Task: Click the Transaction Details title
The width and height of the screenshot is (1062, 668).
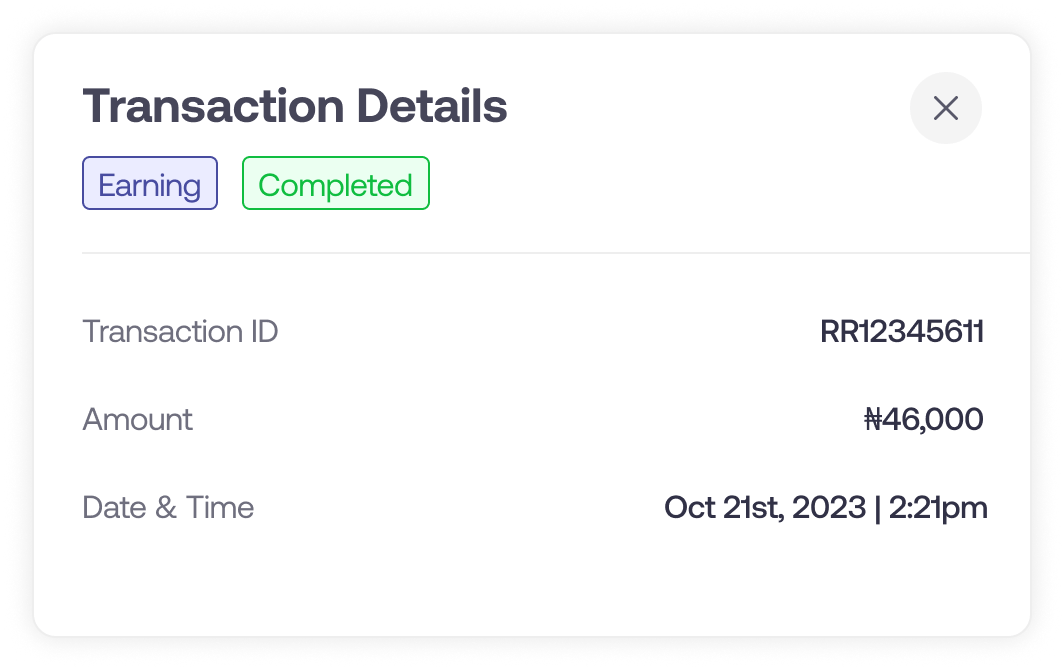Action: [x=294, y=105]
